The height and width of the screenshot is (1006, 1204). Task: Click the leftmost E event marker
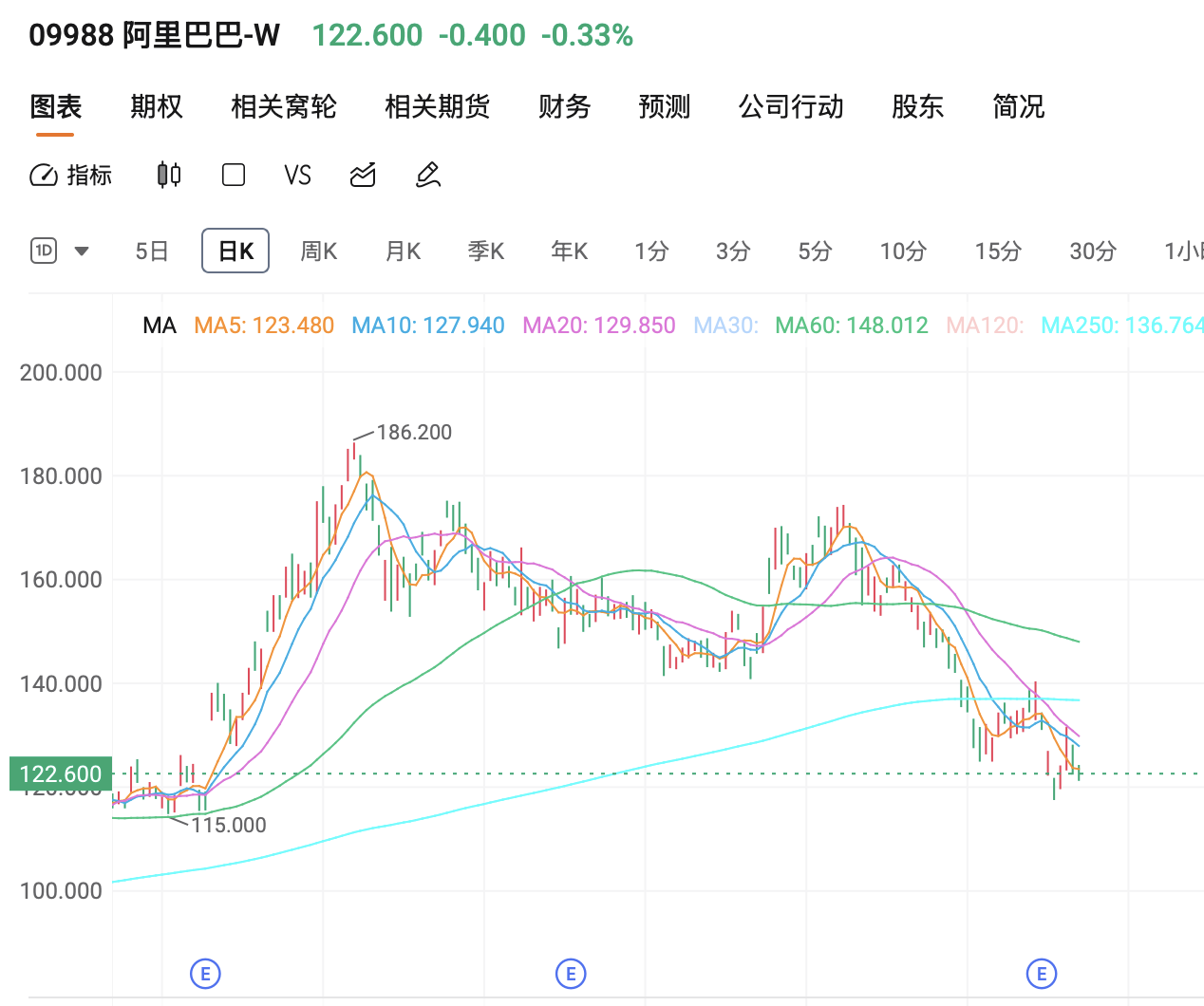point(205,974)
